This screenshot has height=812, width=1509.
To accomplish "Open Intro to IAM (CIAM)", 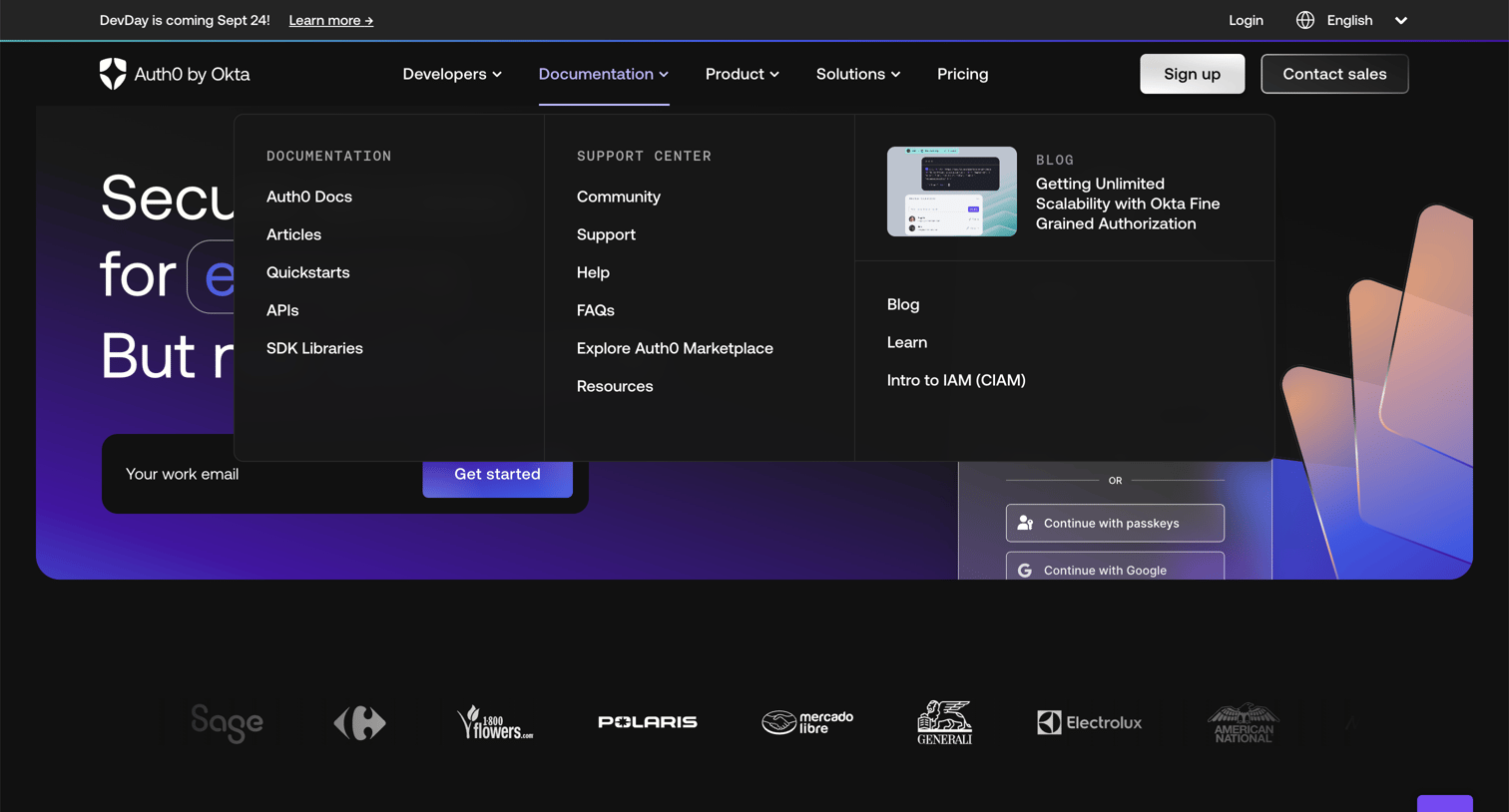I will coord(956,380).
